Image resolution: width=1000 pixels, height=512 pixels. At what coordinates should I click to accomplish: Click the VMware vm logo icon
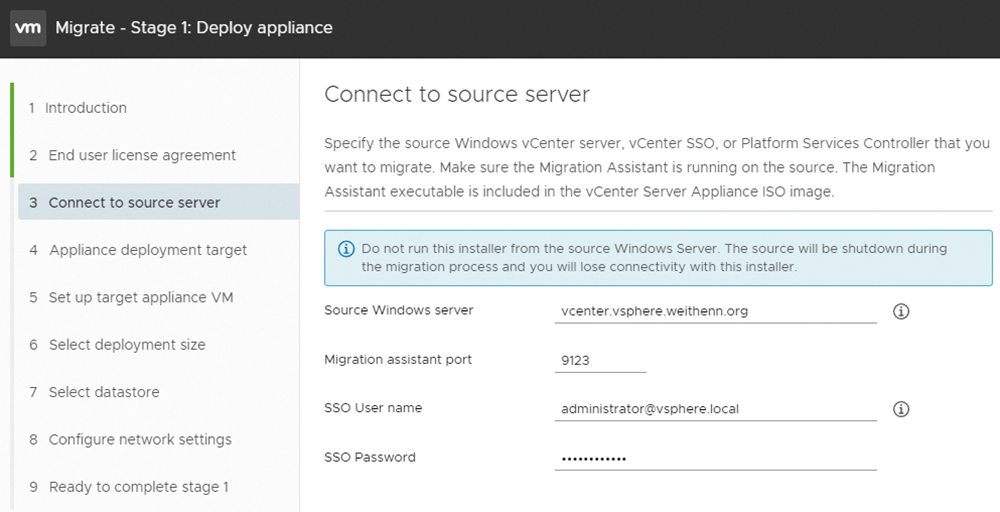click(x=28, y=28)
